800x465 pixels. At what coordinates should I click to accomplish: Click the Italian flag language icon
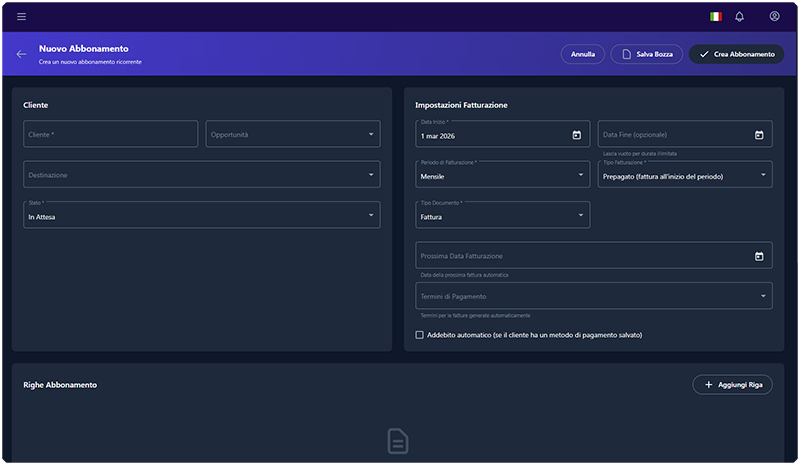point(715,16)
